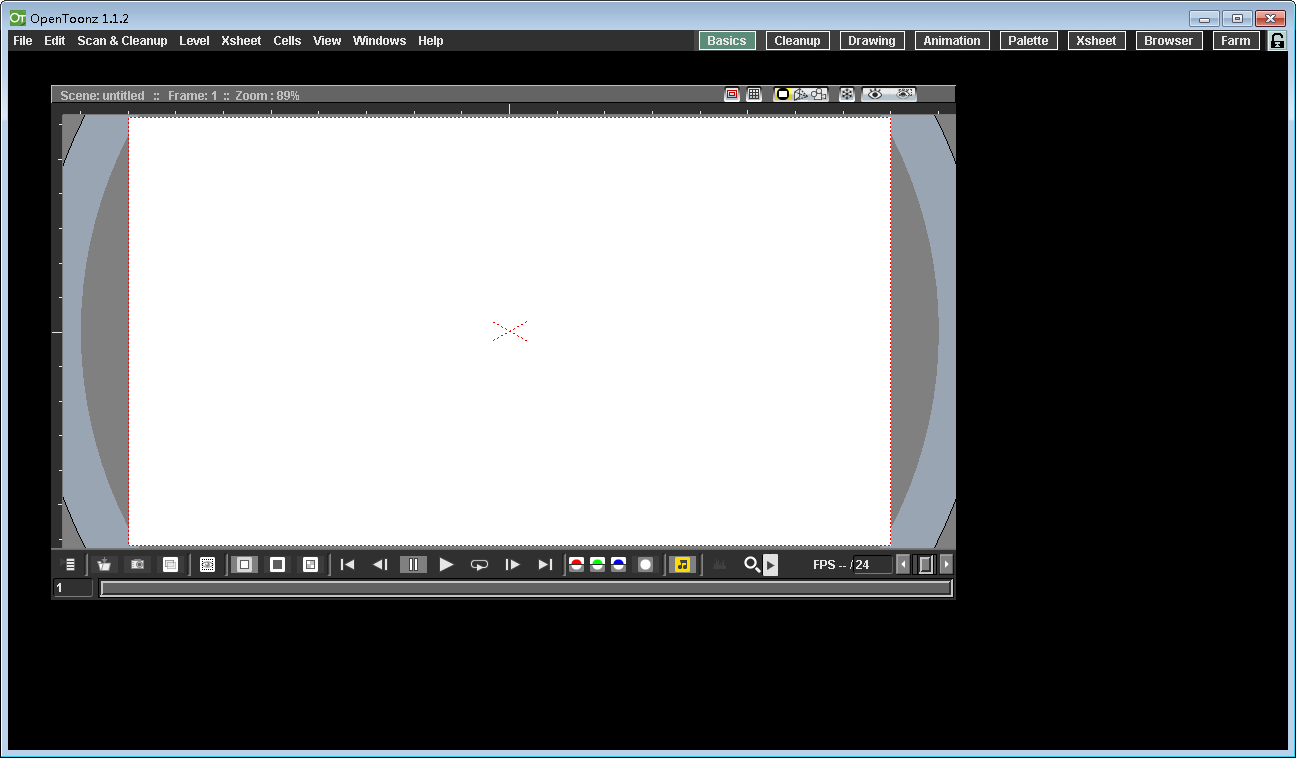The height and width of the screenshot is (758, 1296).
Task: Open the Cells menu
Action: 287,41
